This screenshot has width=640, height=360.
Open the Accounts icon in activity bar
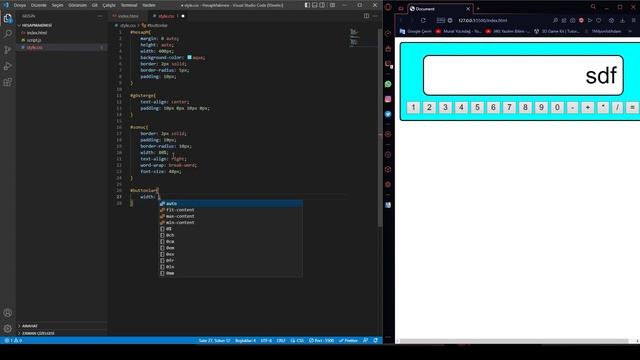[x=8, y=313]
